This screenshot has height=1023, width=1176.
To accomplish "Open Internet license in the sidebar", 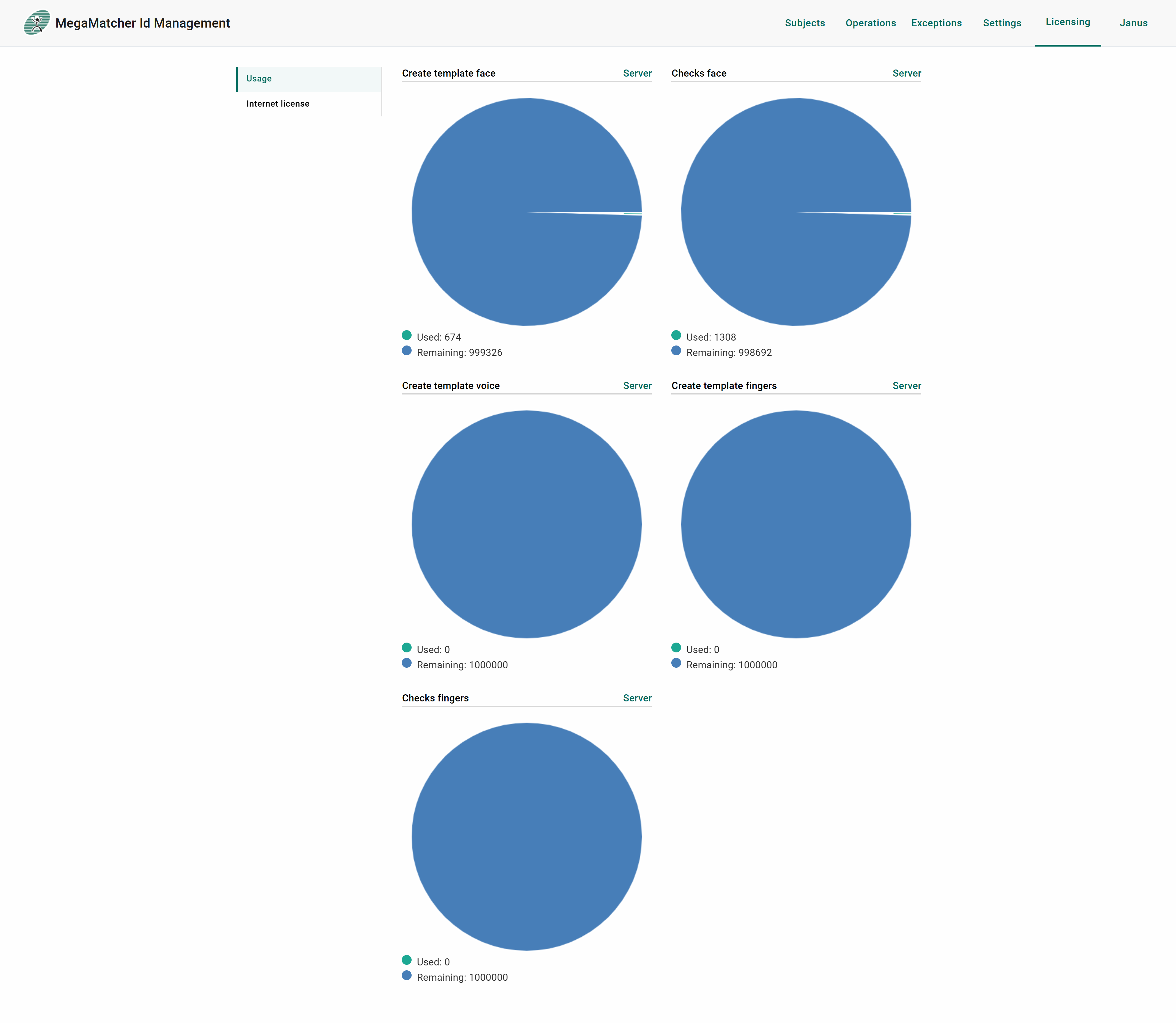I will 309,104.
